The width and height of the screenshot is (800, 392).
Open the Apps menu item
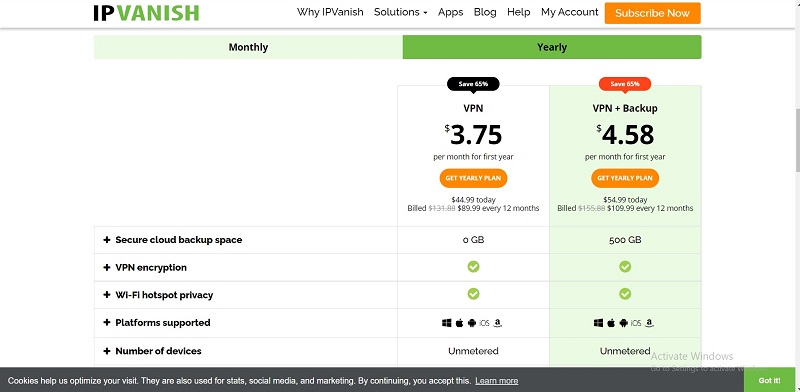pyautogui.click(x=451, y=12)
